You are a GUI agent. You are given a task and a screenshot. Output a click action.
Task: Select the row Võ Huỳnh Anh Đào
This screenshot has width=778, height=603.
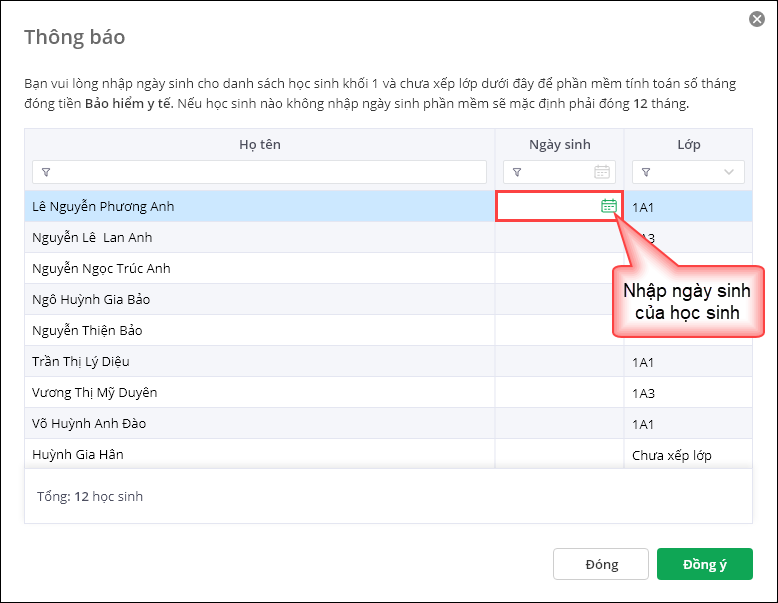click(260, 423)
